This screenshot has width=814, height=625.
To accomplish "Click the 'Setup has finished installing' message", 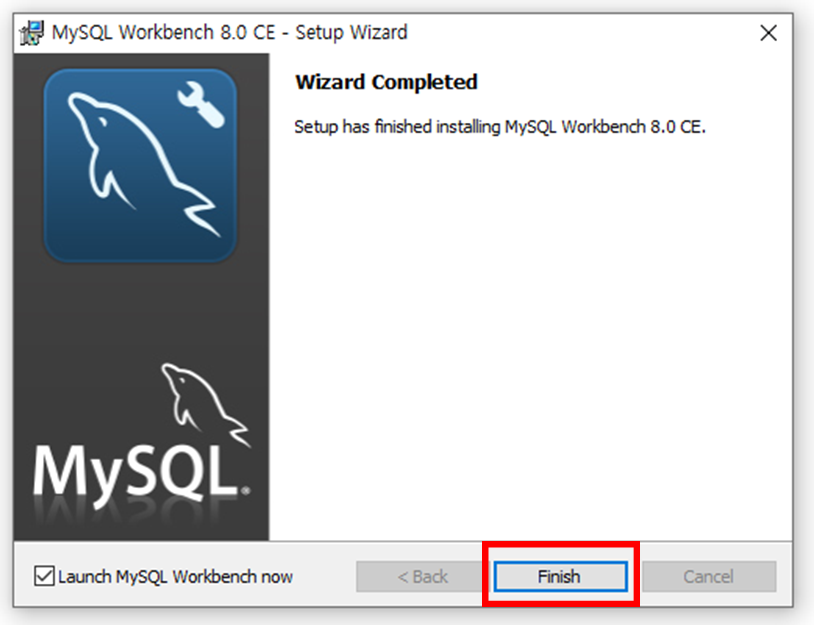I will pyautogui.click(x=500, y=127).
